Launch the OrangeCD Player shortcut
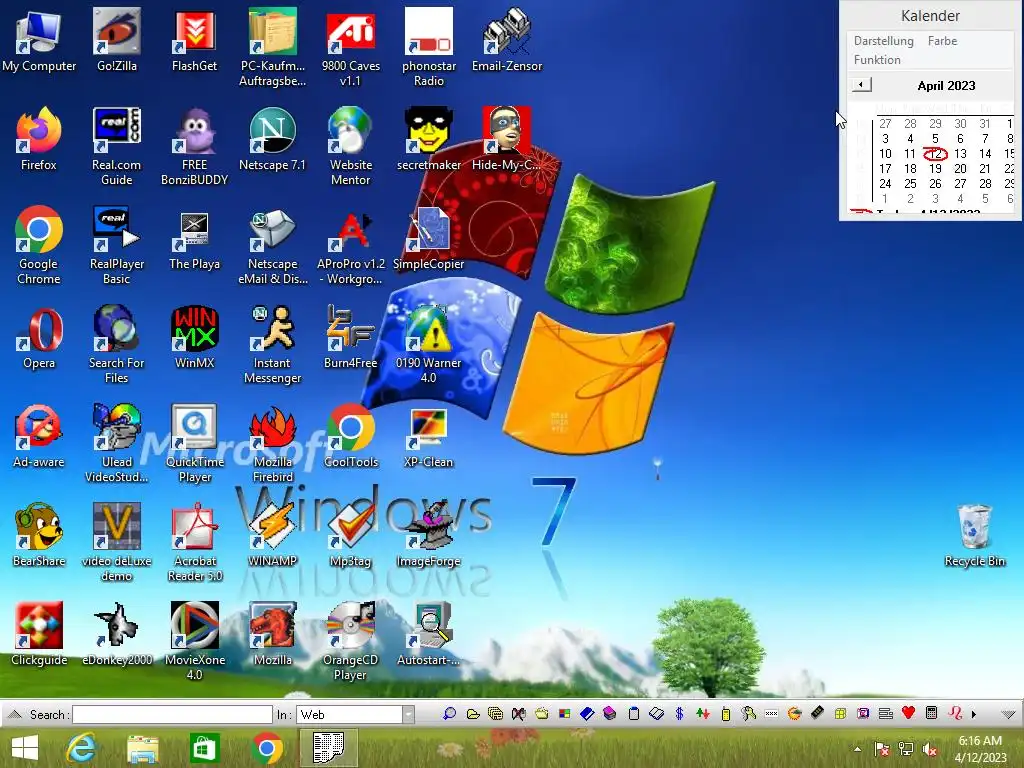This screenshot has width=1024, height=768. (x=351, y=641)
